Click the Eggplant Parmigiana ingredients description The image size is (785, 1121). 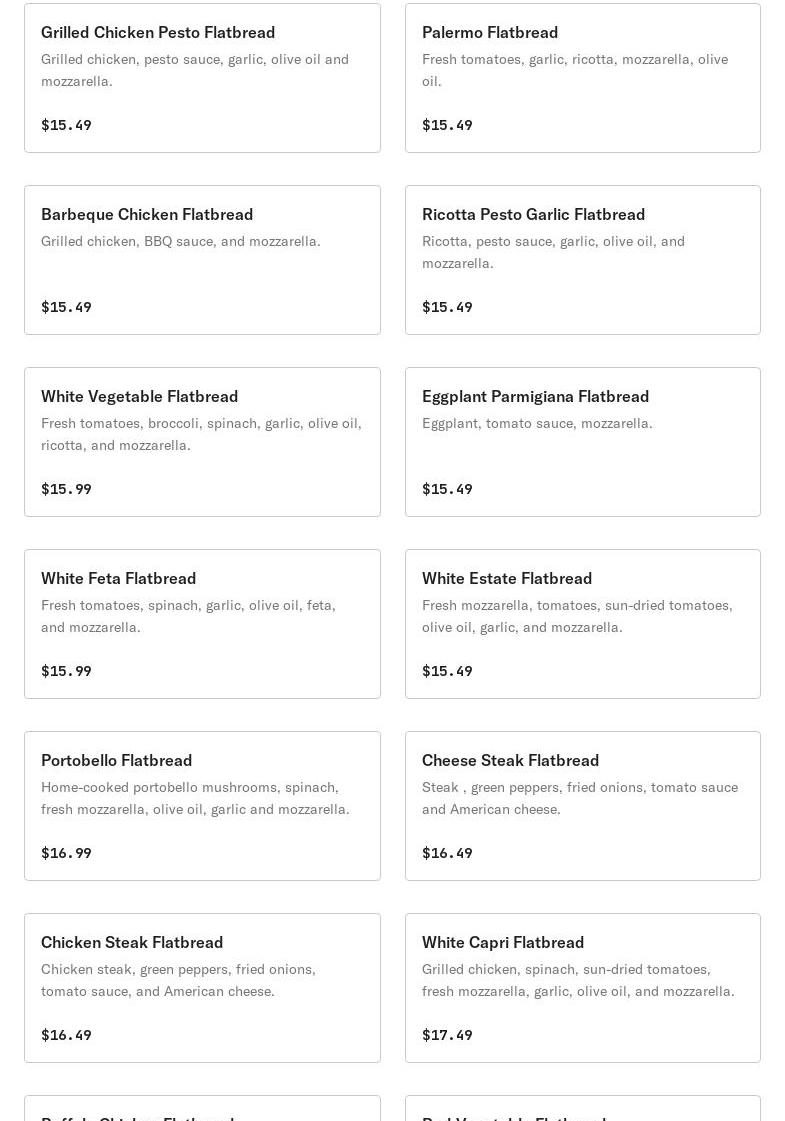coord(537,423)
